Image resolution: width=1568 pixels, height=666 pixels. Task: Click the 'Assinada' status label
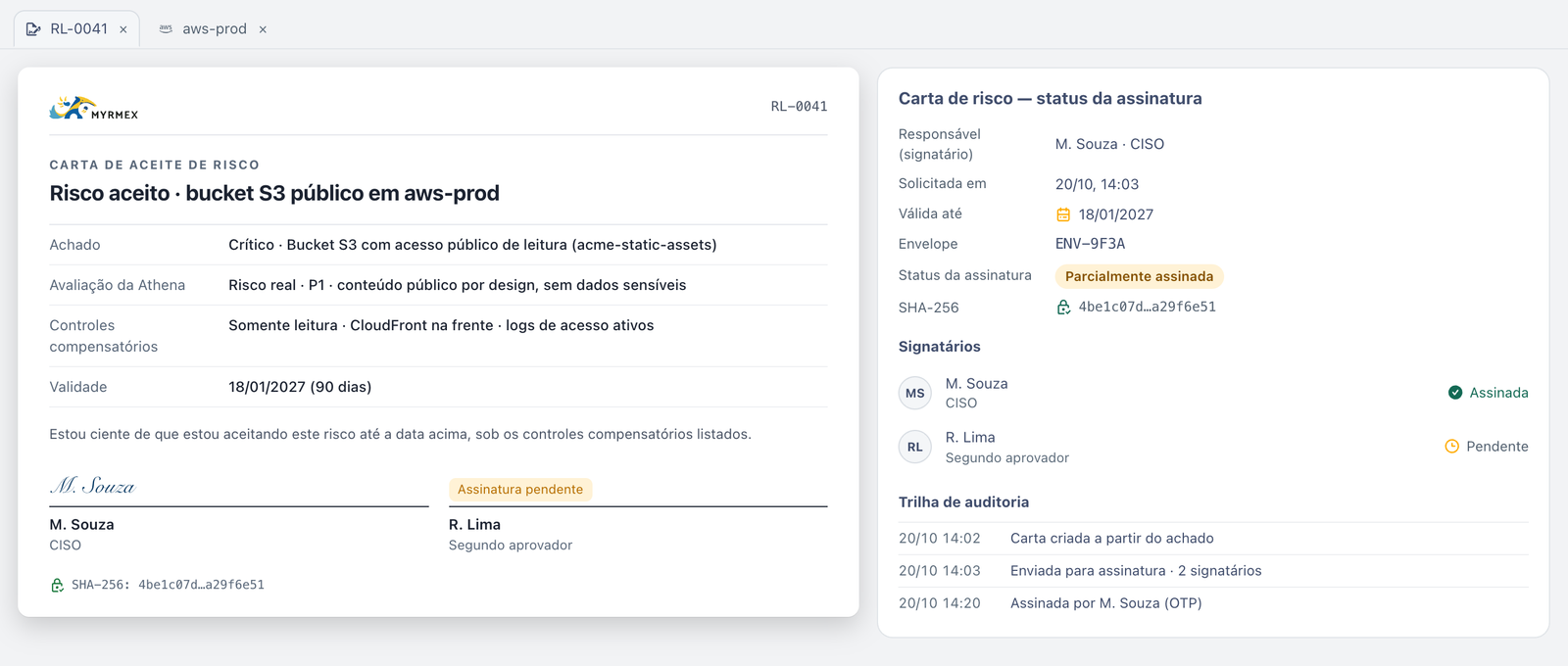[x=1498, y=393]
